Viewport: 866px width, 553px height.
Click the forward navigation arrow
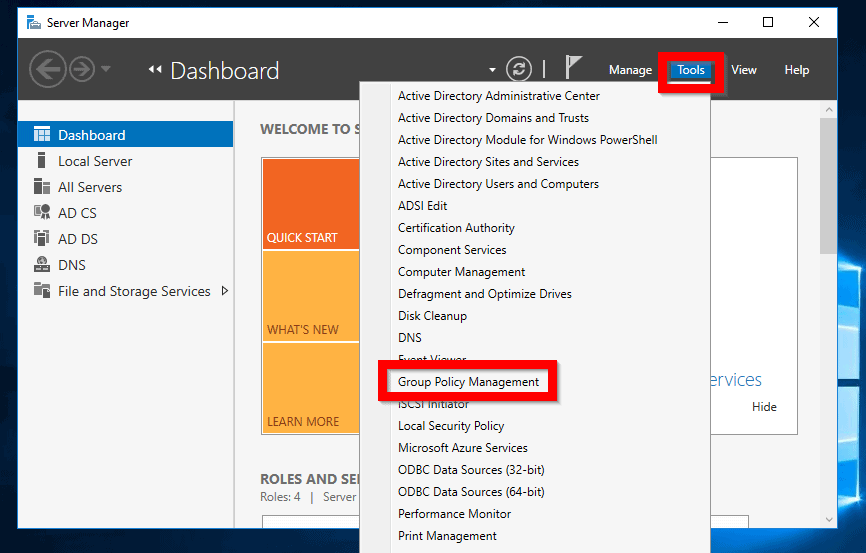[x=82, y=70]
